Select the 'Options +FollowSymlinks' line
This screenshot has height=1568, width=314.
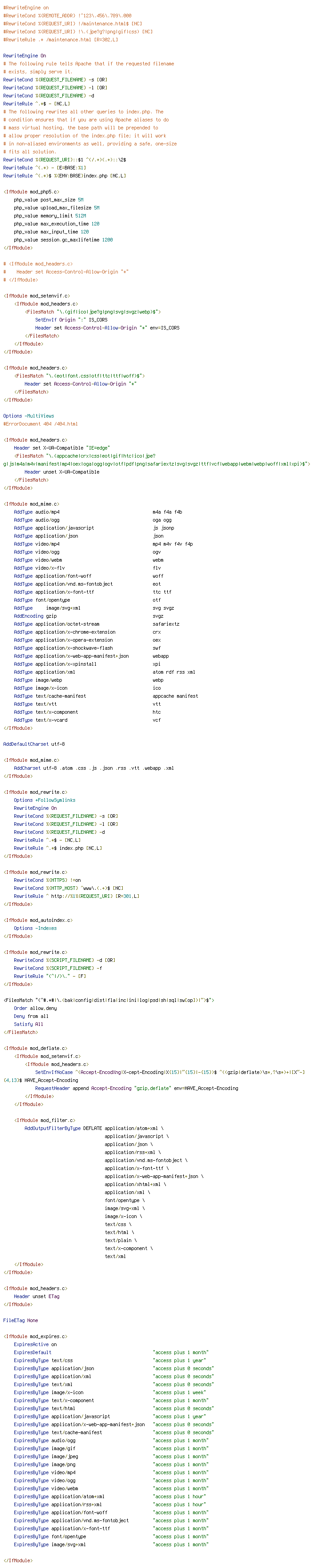[x=44, y=800]
